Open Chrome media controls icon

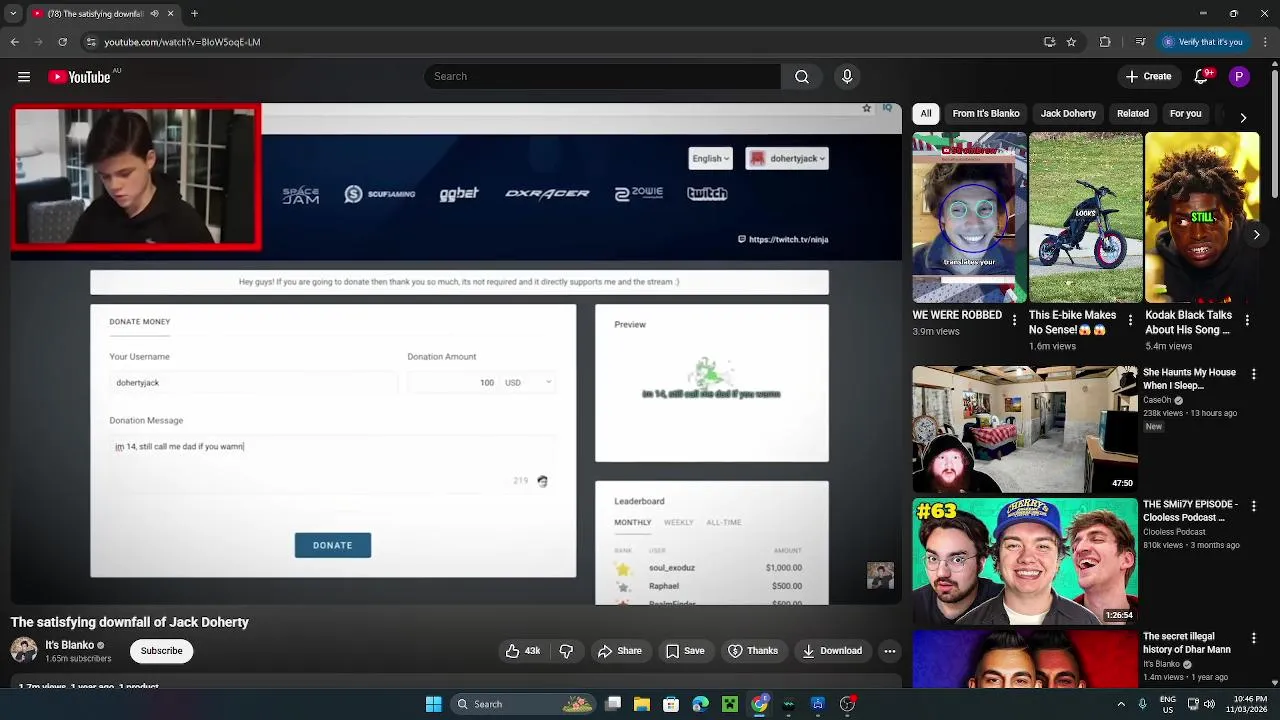pyautogui.click(x=1140, y=42)
